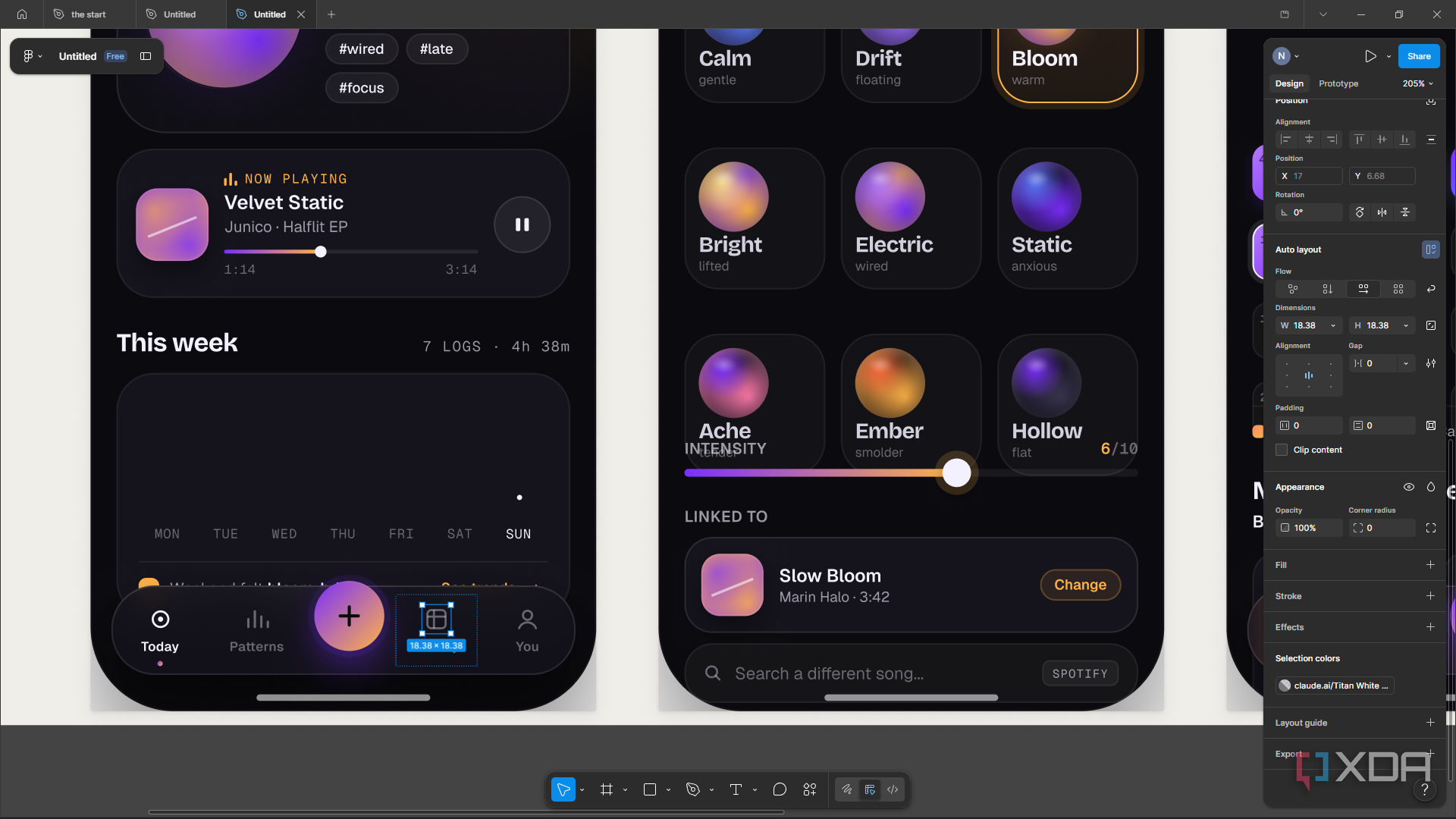The width and height of the screenshot is (1456, 819).
Task: Add an Effect with plus button
Action: click(x=1430, y=627)
